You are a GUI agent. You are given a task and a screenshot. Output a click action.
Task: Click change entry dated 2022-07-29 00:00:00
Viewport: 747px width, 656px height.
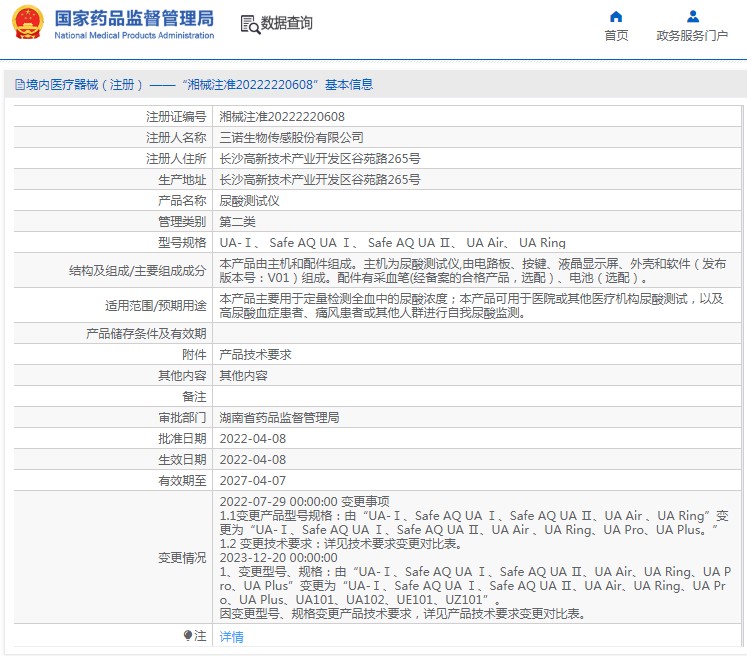click(304, 502)
